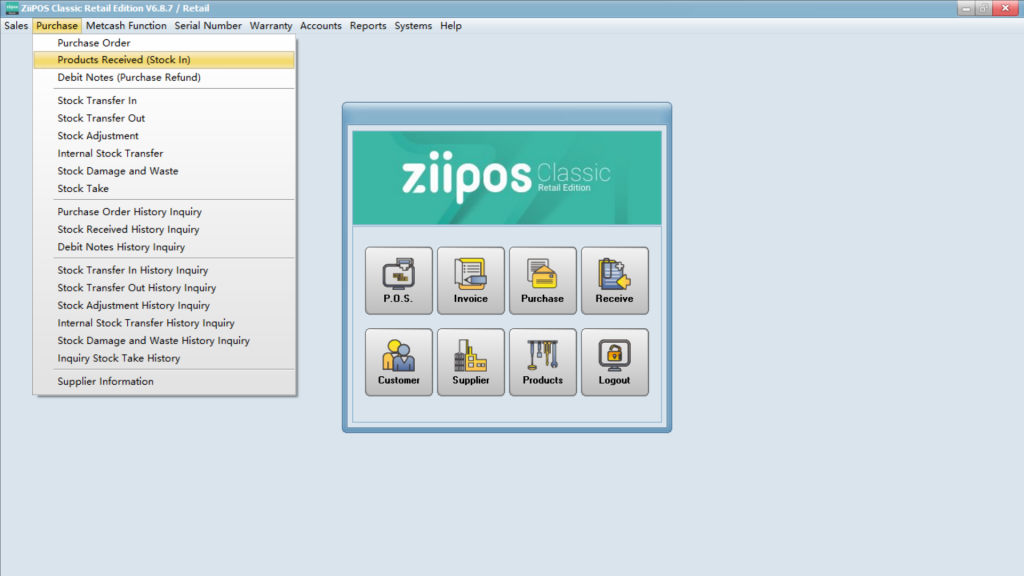Open Stock Transfer In entry

[97, 101]
